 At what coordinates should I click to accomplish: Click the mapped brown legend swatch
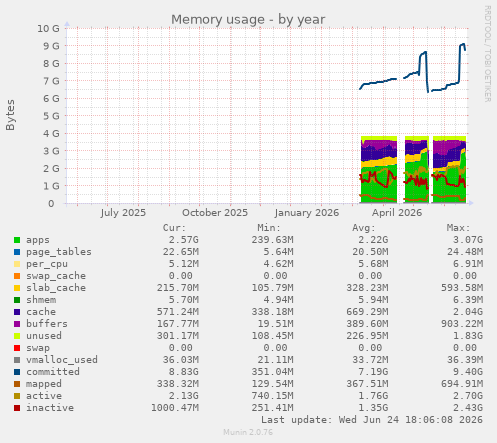coord(17,384)
